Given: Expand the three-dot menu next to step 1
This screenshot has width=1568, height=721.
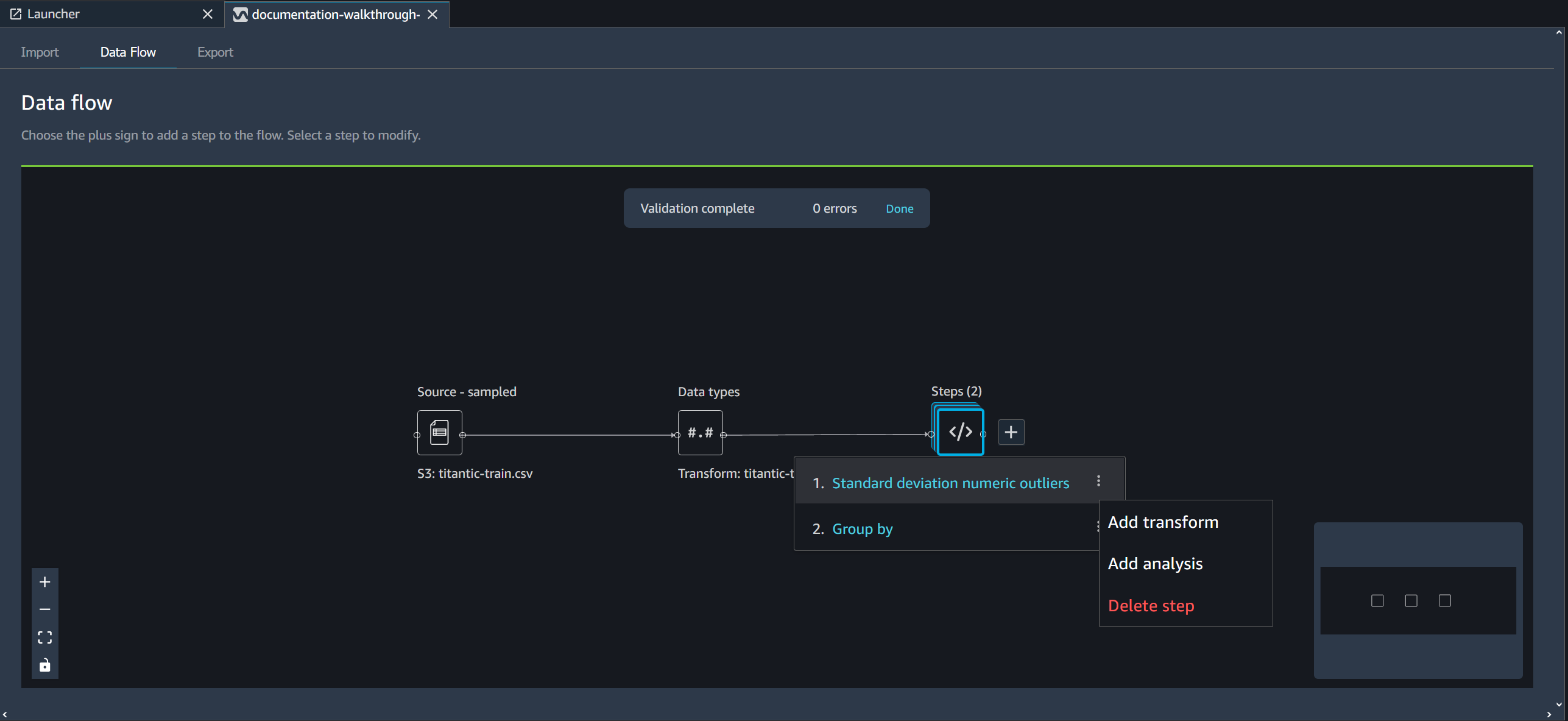Looking at the screenshot, I should click(1099, 482).
